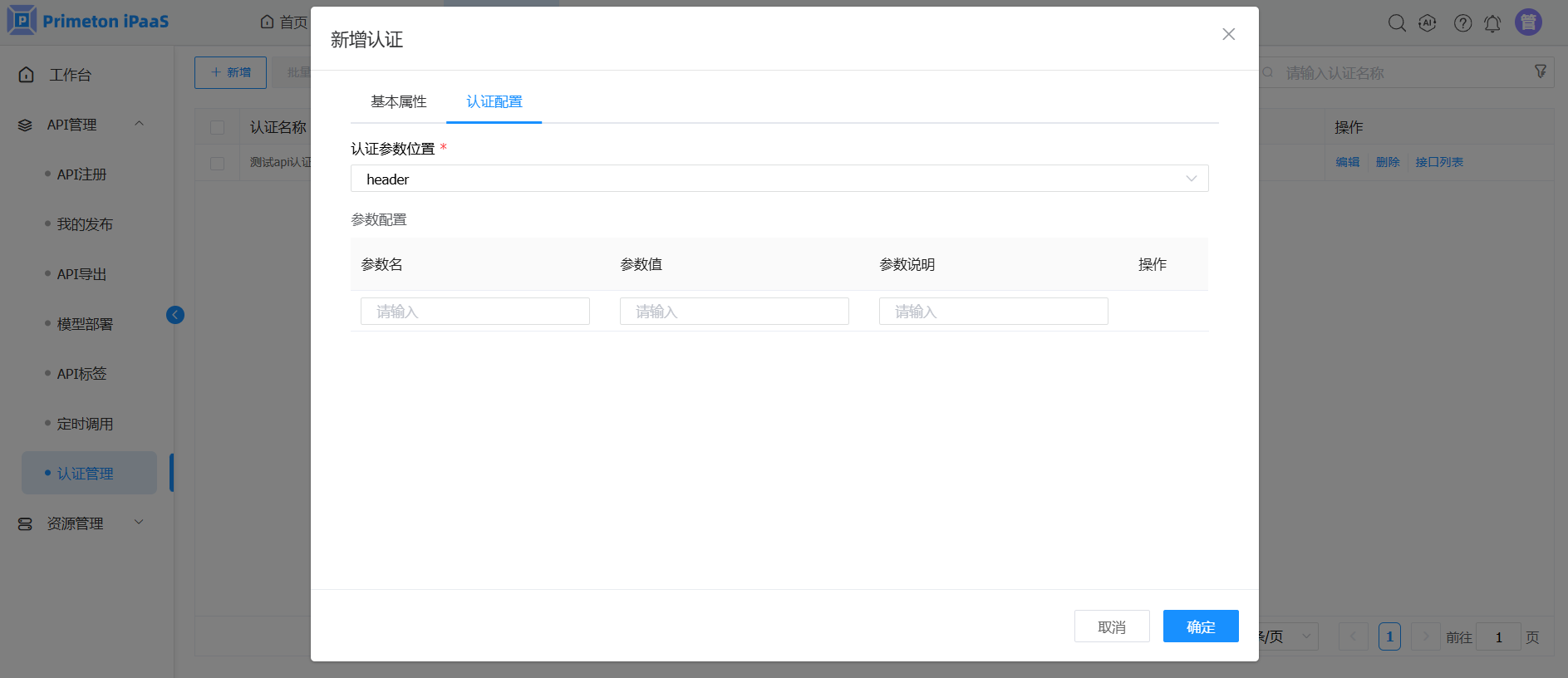Screen dimensions: 1568x678
Task: Click the 参数名 input field
Action: (x=474, y=312)
